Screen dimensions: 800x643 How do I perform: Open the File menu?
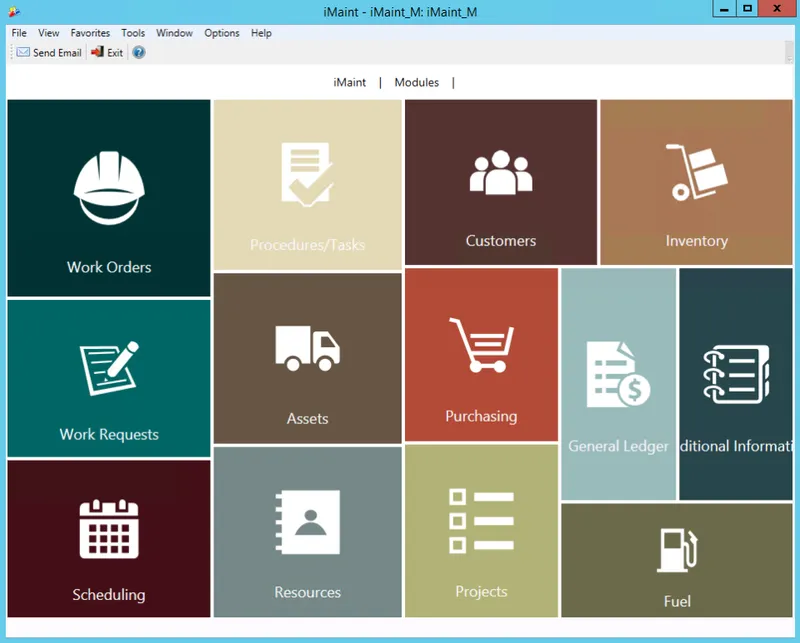(x=19, y=33)
